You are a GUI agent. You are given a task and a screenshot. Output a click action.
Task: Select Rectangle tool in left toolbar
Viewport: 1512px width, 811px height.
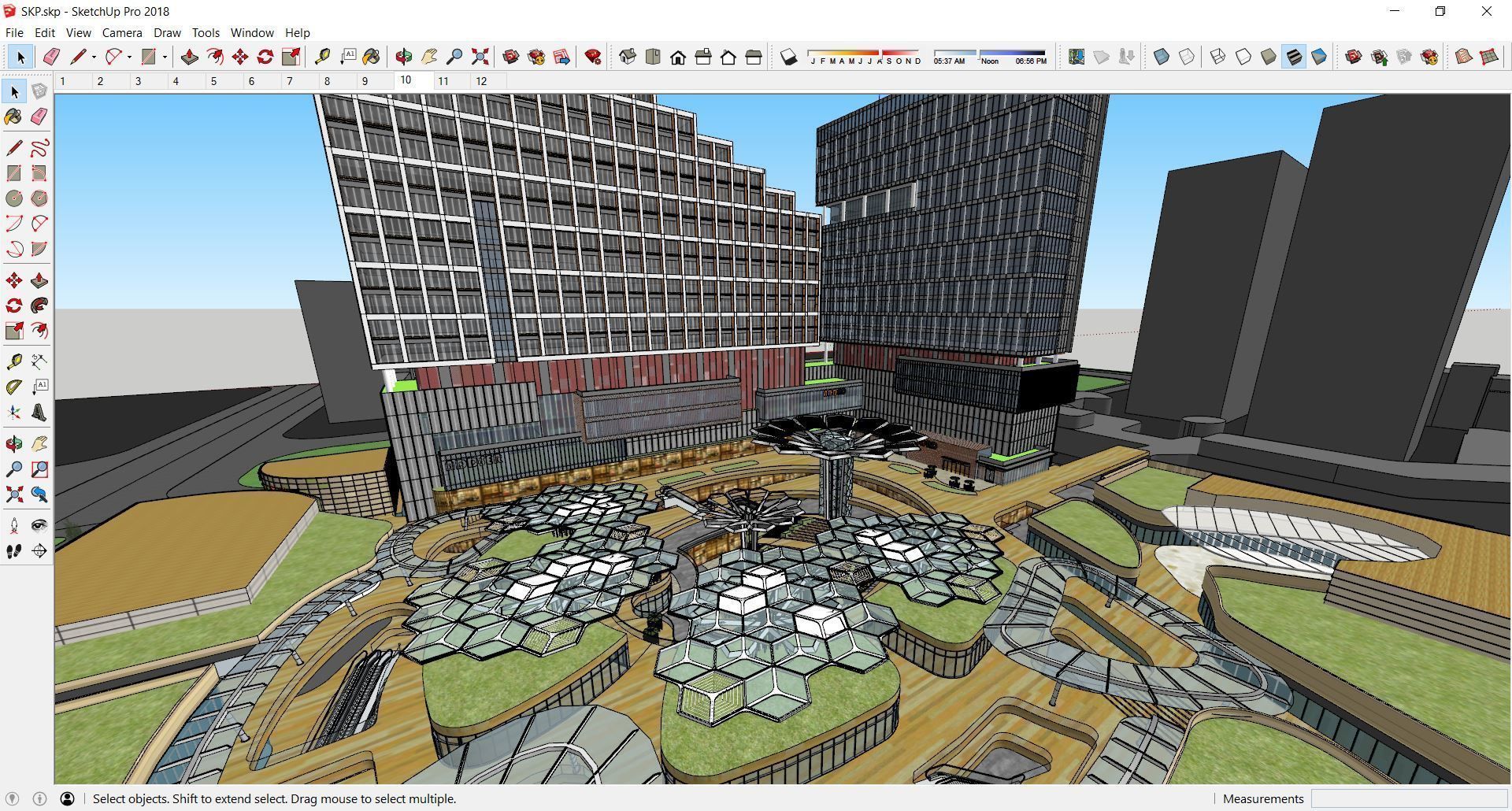(14, 173)
